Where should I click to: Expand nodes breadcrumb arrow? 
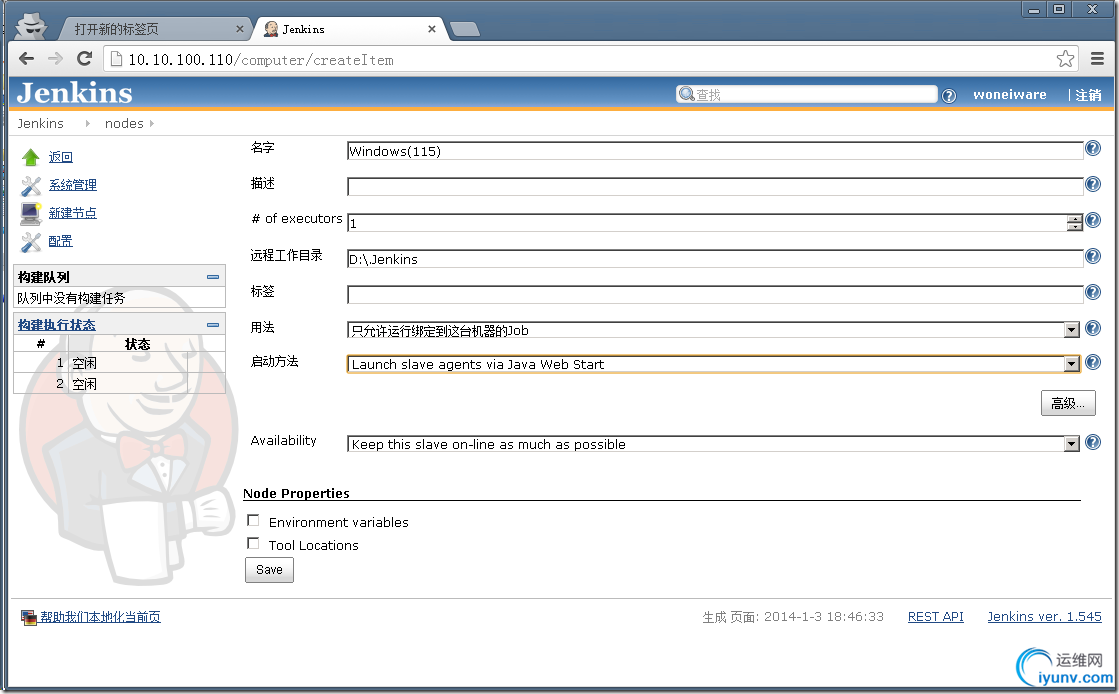pos(152,124)
